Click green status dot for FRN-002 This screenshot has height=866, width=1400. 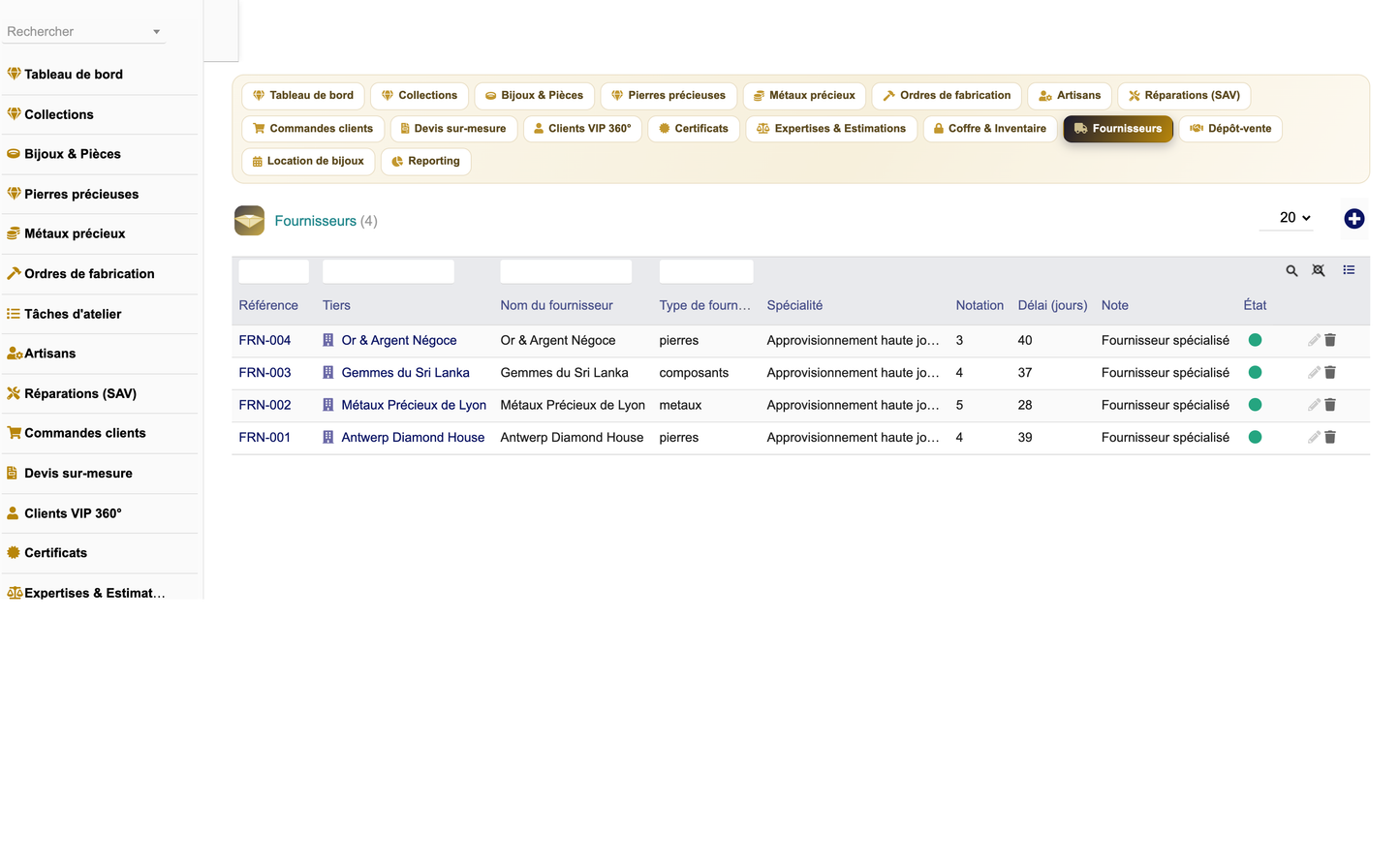tap(1255, 405)
